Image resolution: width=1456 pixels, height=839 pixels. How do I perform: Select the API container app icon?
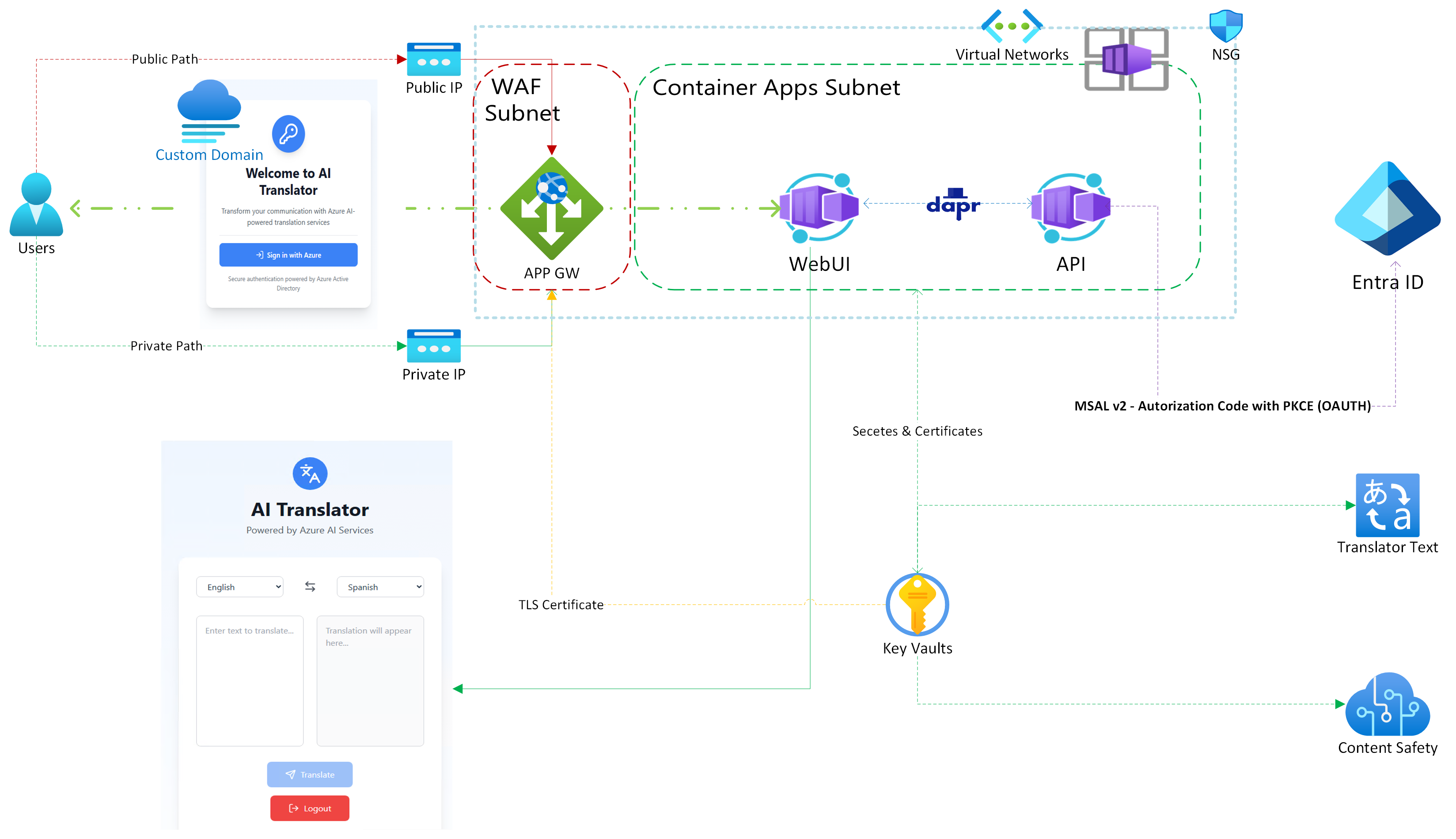(x=1070, y=208)
